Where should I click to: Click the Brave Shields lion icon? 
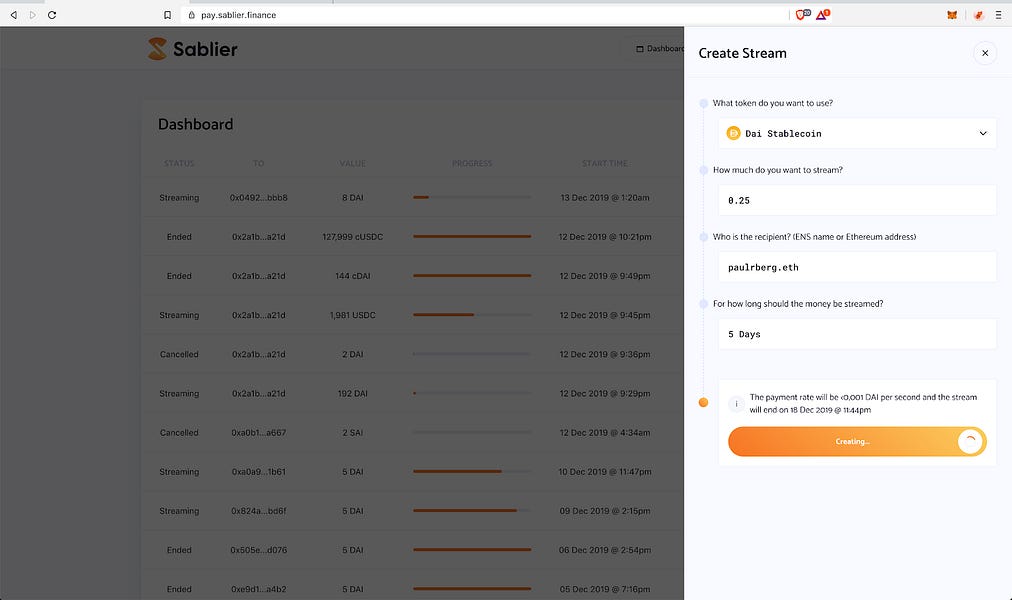801,15
